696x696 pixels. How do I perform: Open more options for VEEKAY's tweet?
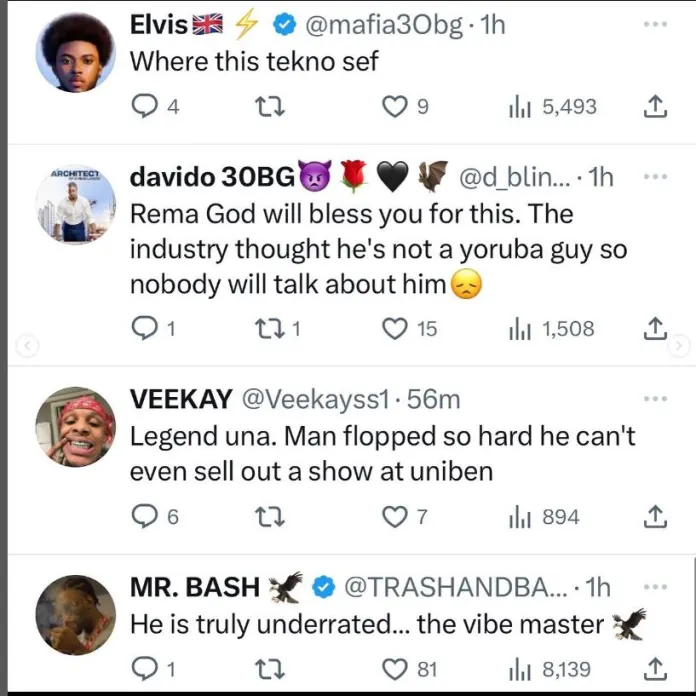(655, 399)
